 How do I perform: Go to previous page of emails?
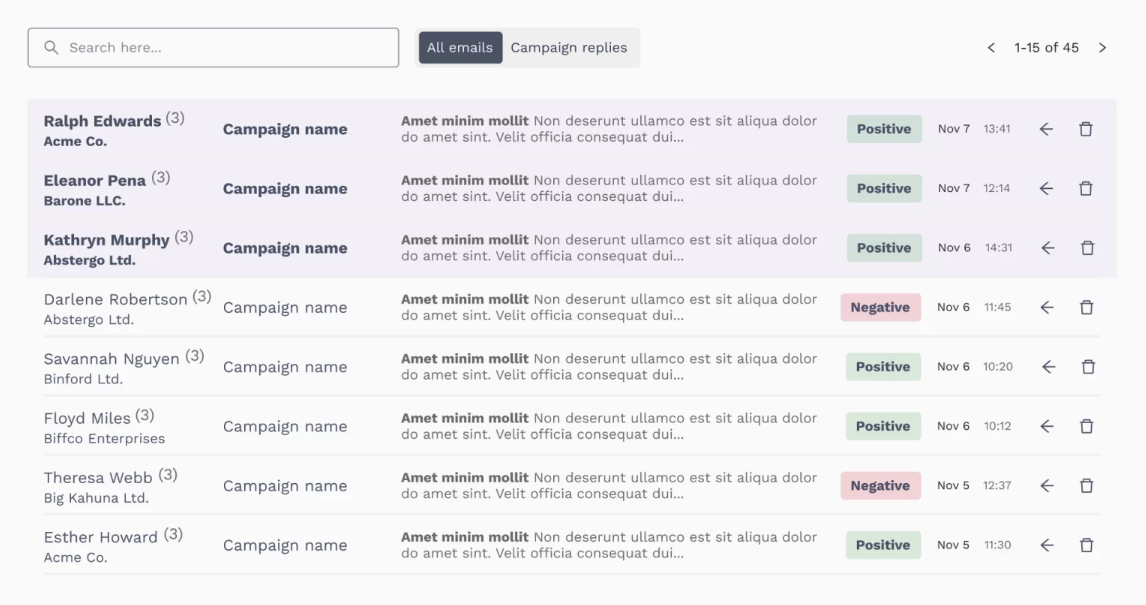click(991, 47)
